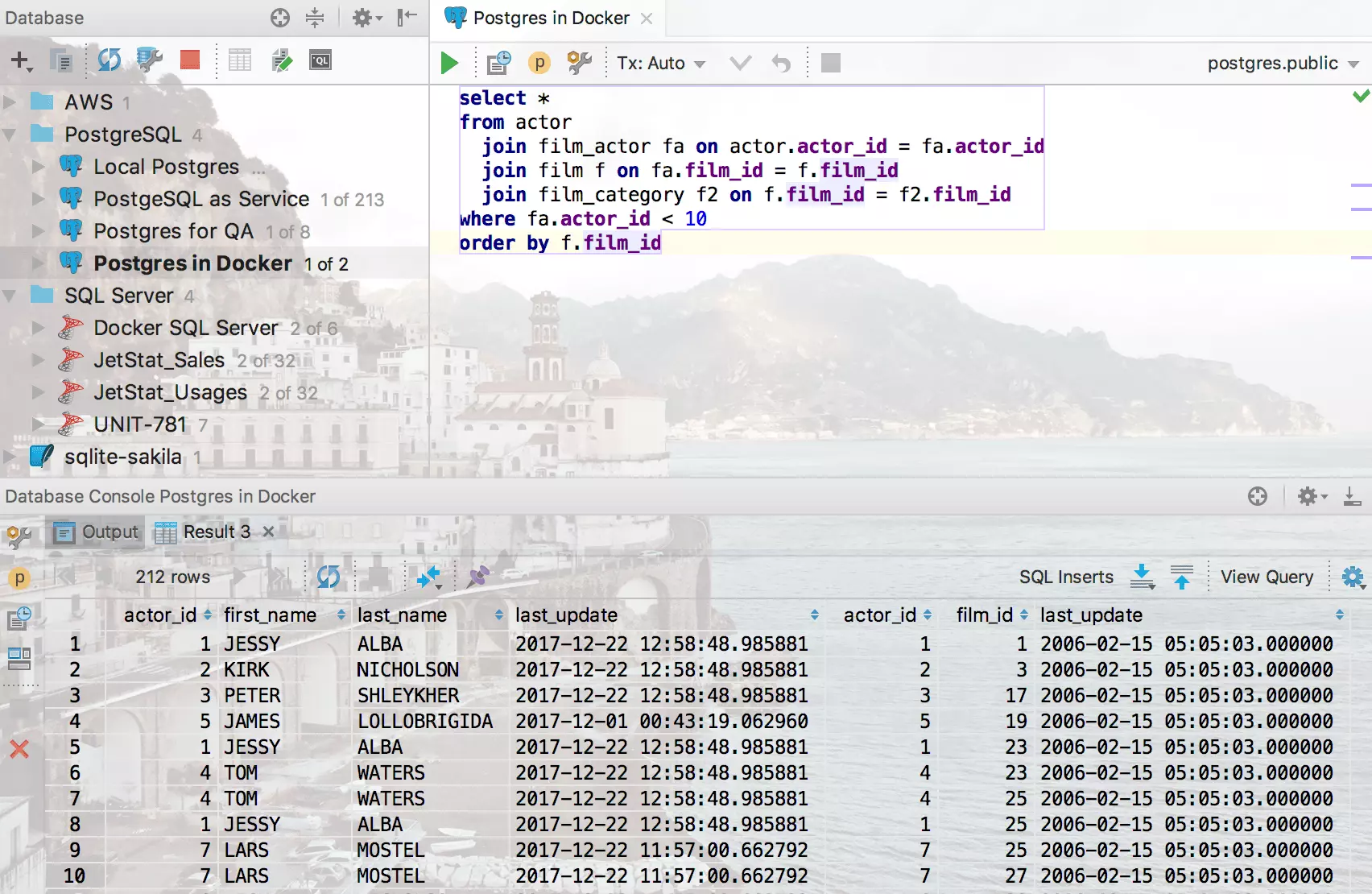Open the browse query history icon
Image resolution: width=1372 pixels, height=894 pixels.
pos(498,63)
